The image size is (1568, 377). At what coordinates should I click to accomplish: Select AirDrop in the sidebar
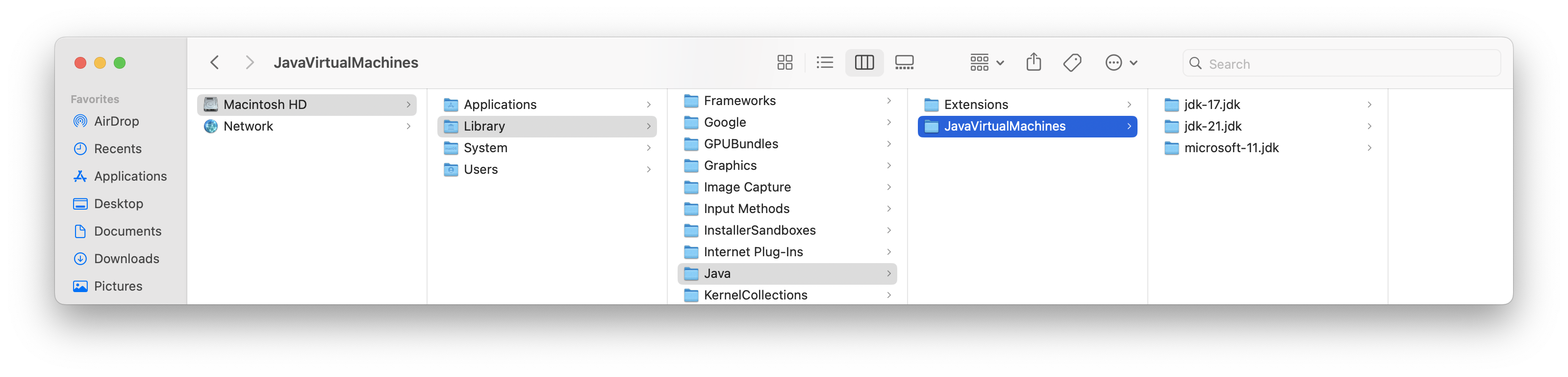coord(116,121)
